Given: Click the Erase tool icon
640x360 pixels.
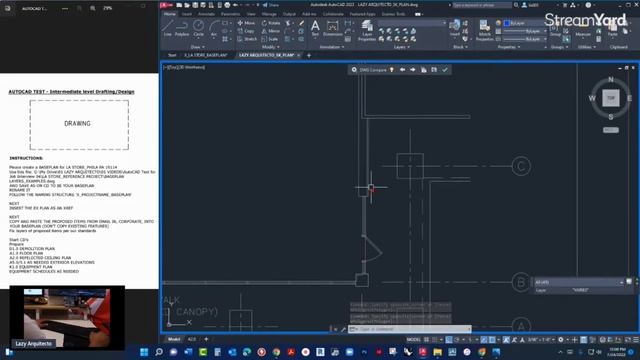Looking at the screenshot, I should pos(301,23).
